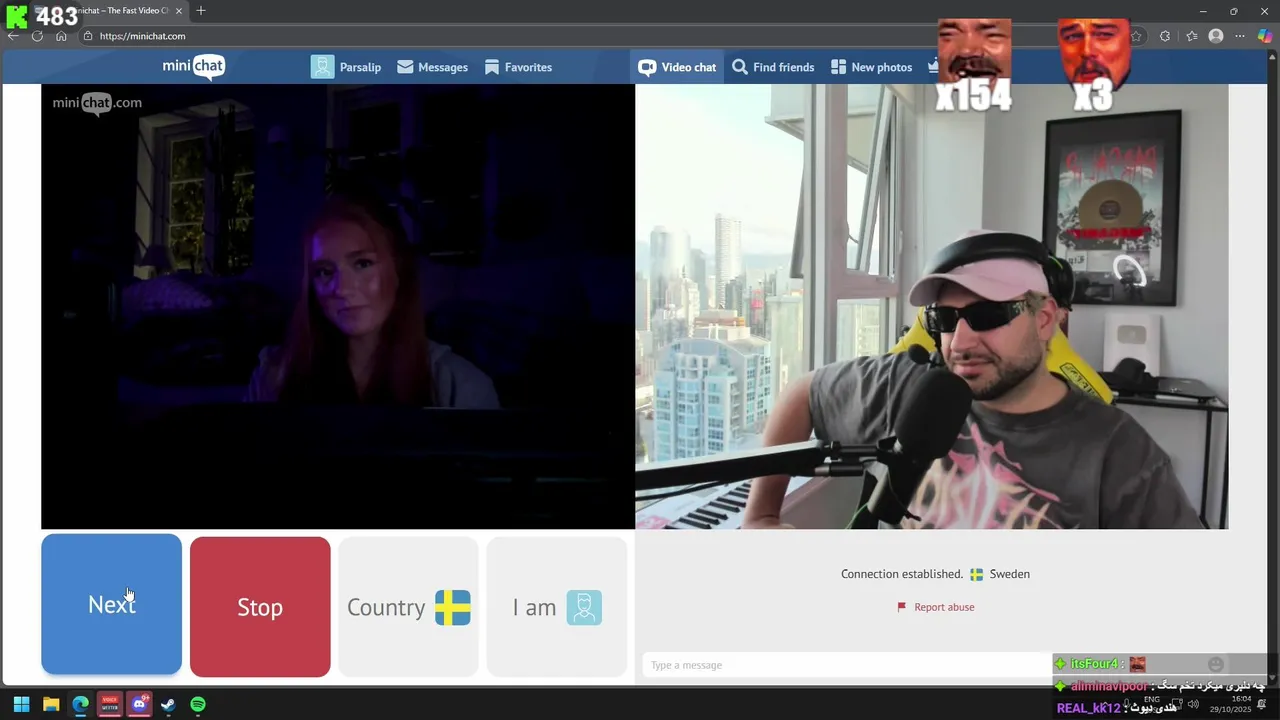Image resolution: width=1280 pixels, height=720 pixels.
Task: Click the Report abuse link
Action: 944,607
